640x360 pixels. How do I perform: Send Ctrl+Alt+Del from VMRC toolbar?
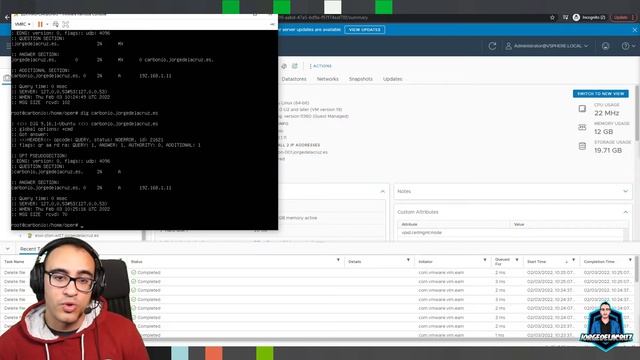(x=56, y=24)
